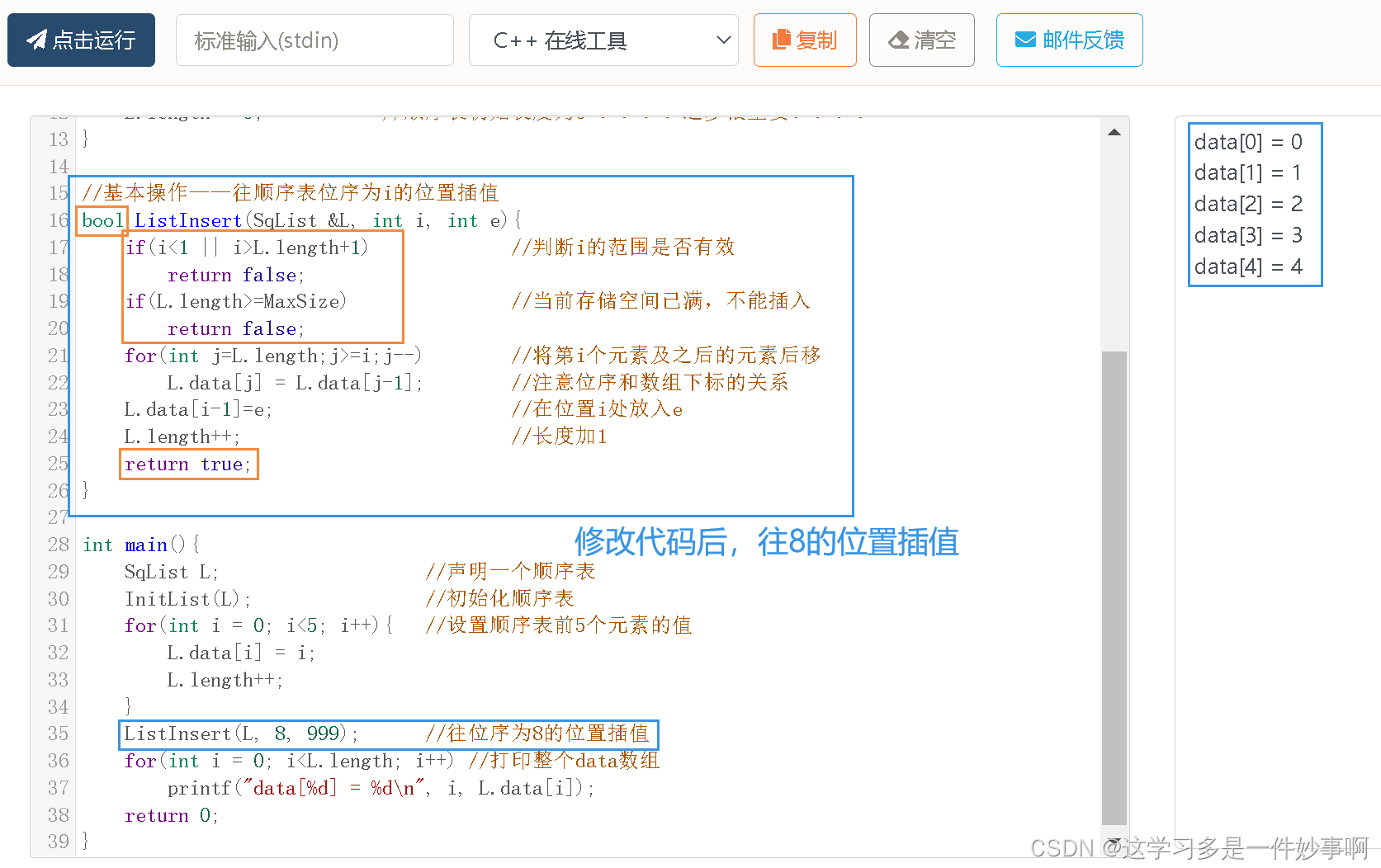The height and width of the screenshot is (868, 1381).
Task: Focus the 标准输入(stdin) input field
Action: click(315, 40)
